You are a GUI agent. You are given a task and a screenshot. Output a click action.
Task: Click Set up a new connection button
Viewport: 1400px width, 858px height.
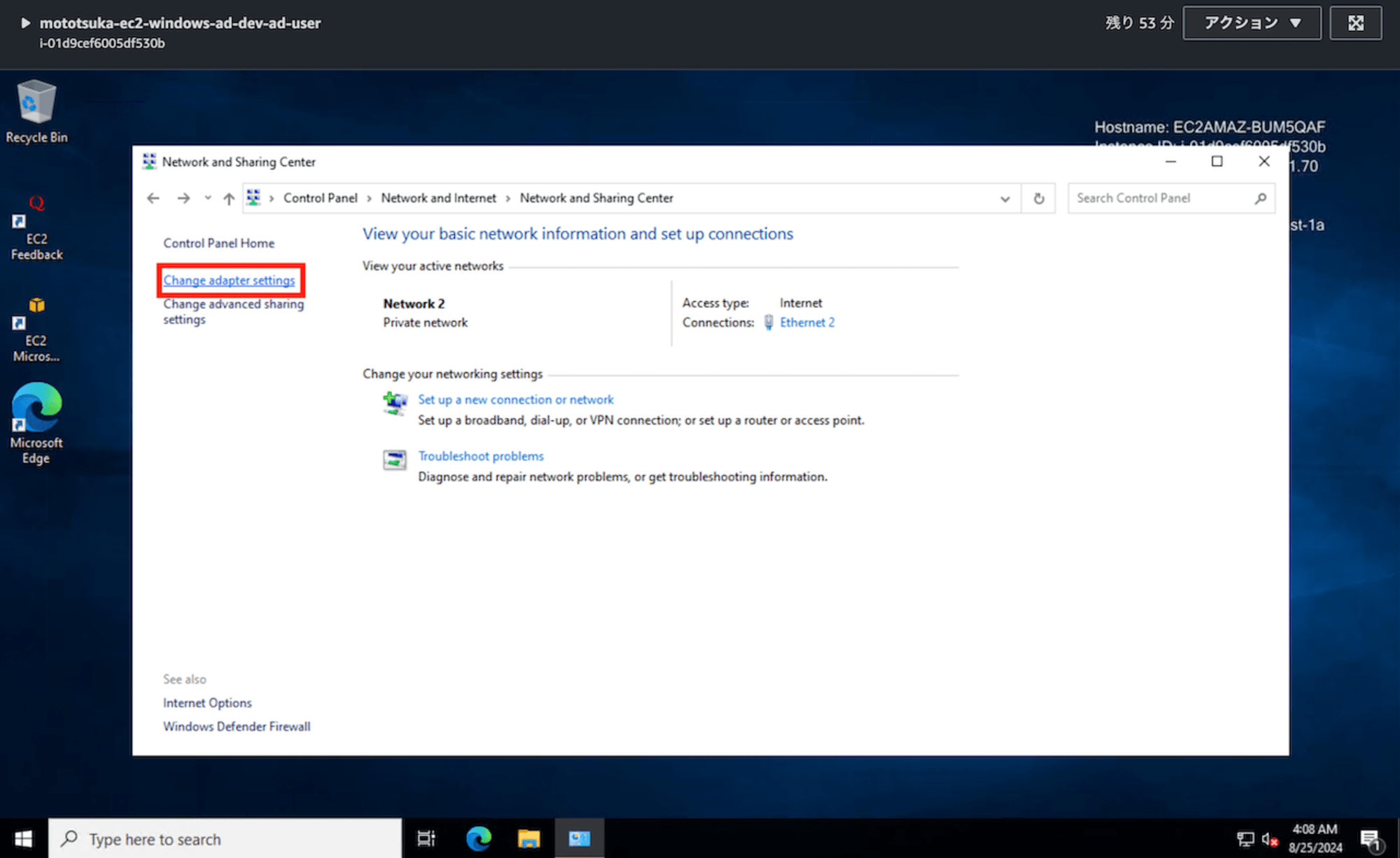tap(516, 399)
